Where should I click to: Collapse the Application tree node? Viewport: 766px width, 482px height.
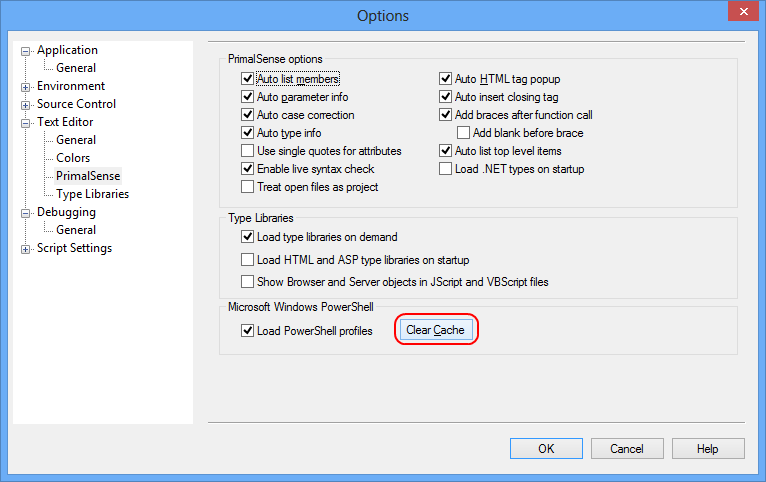pyautogui.click(x=25, y=51)
